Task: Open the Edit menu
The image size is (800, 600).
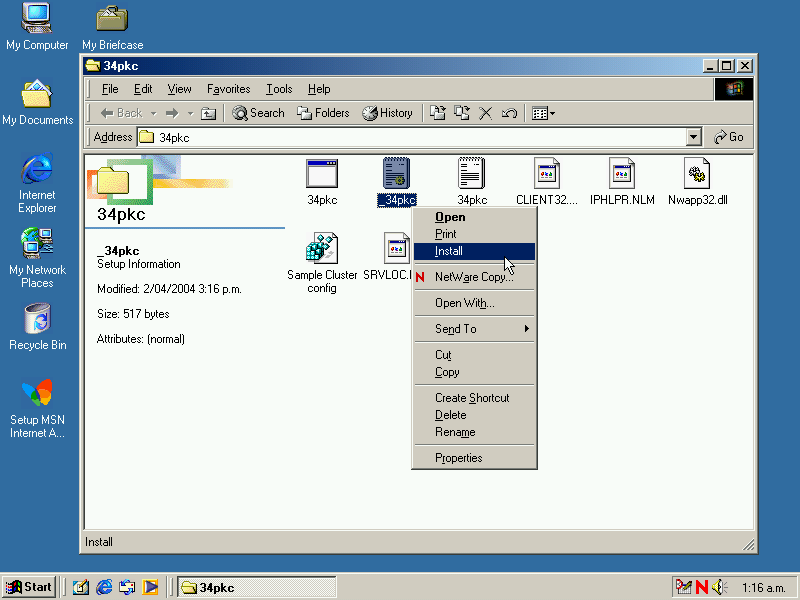Action: pyautogui.click(x=143, y=89)
